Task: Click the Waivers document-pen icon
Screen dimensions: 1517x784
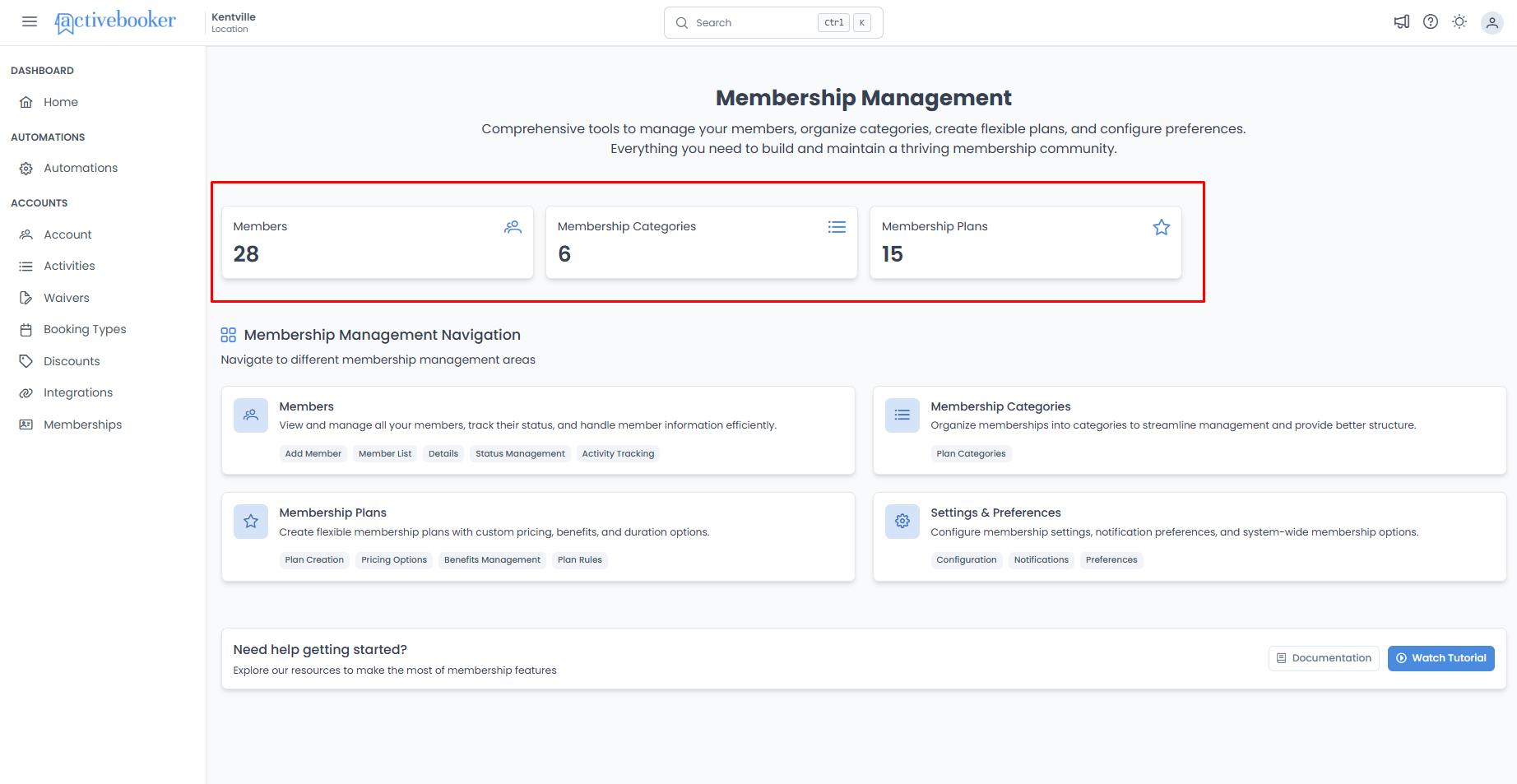Action: tap(26, 298)
